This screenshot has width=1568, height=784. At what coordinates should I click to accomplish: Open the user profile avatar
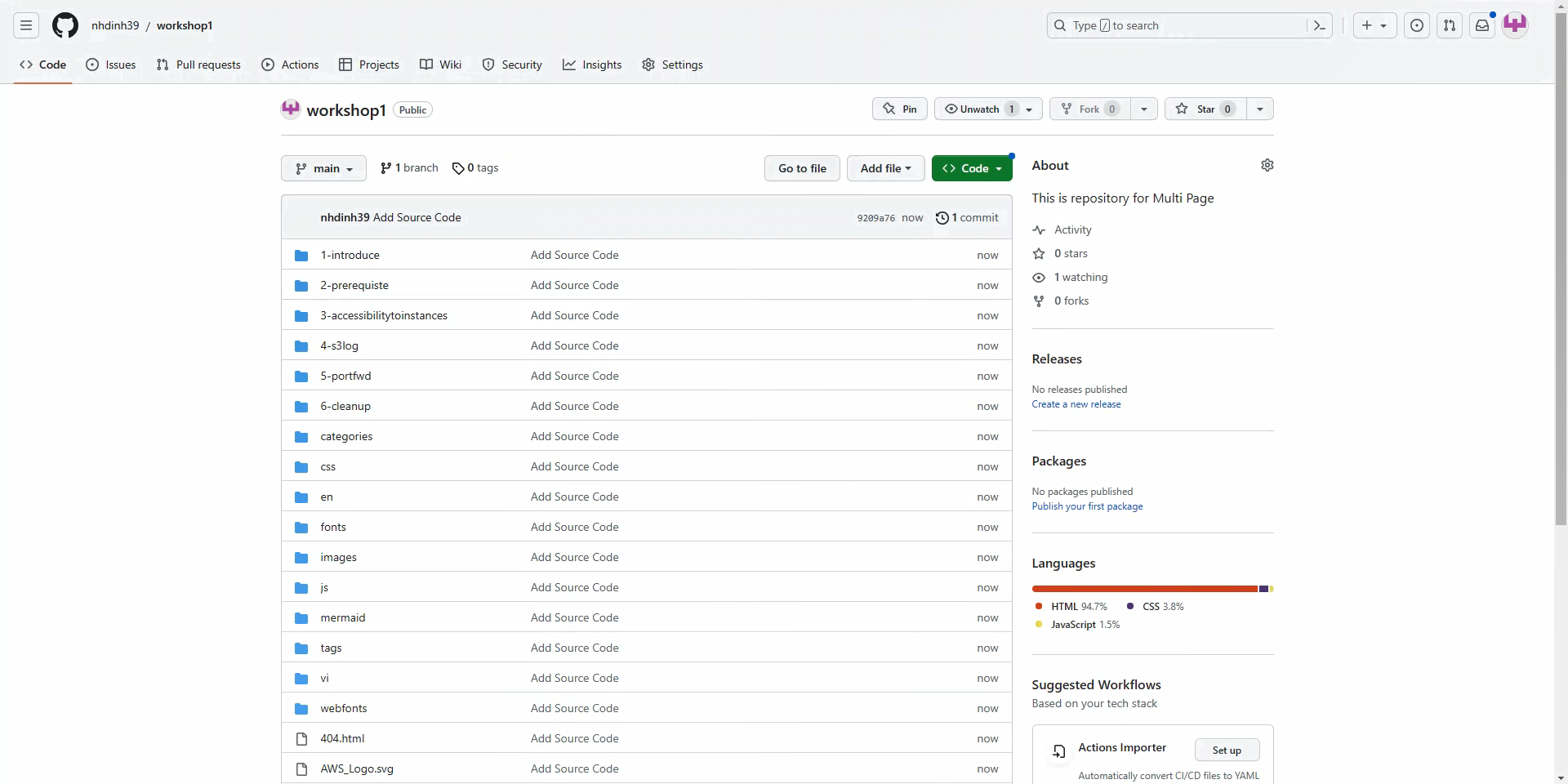(x=1515, y=25)
